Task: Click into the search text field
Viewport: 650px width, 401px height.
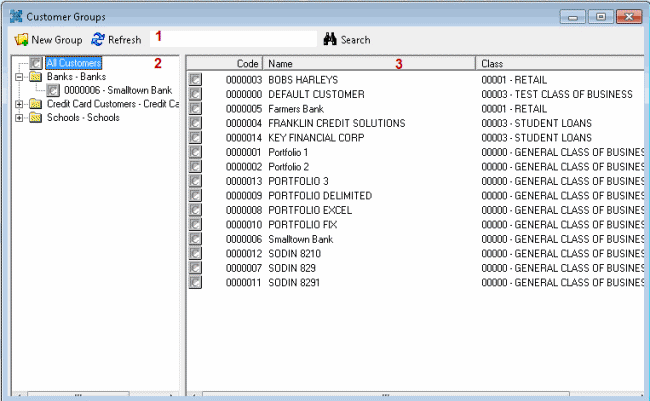Action: [x=233, y=39]
